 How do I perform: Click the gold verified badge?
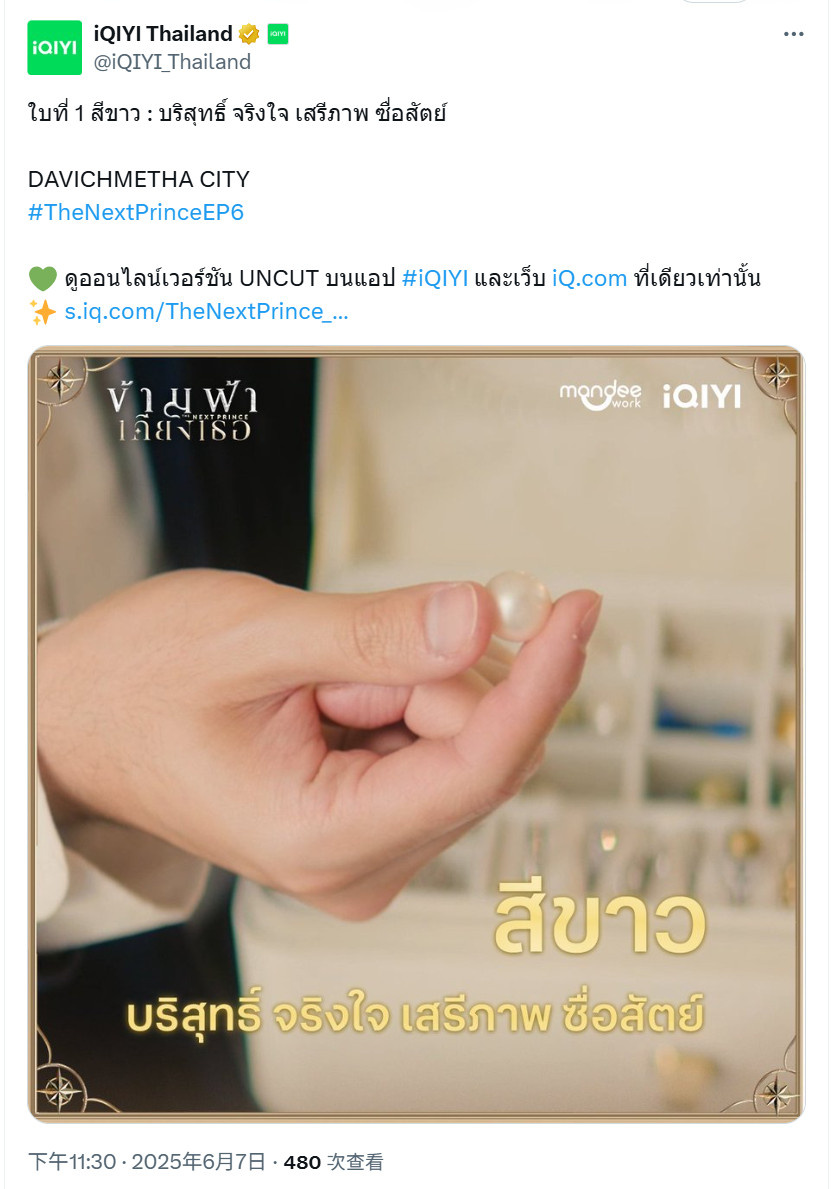pyautogui.click(x=249, y=34)
